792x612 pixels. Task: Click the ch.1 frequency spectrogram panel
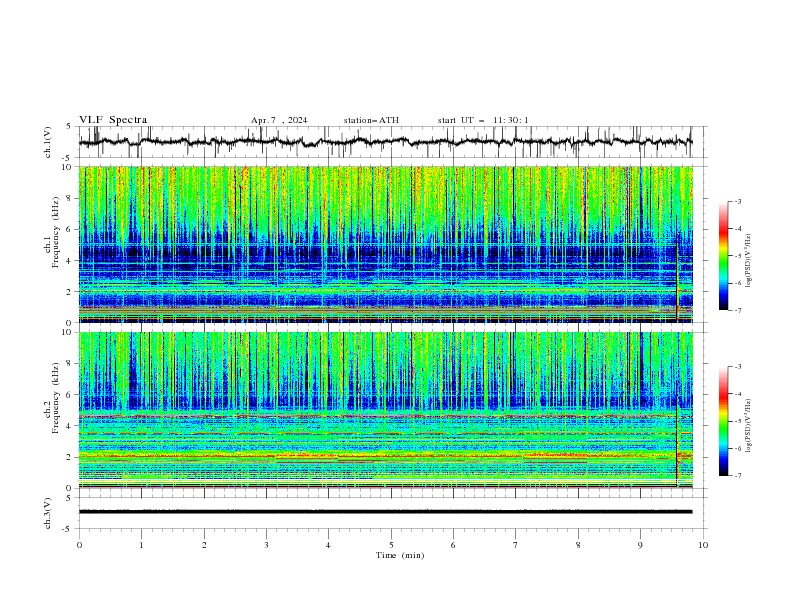(x=385, y=244)
